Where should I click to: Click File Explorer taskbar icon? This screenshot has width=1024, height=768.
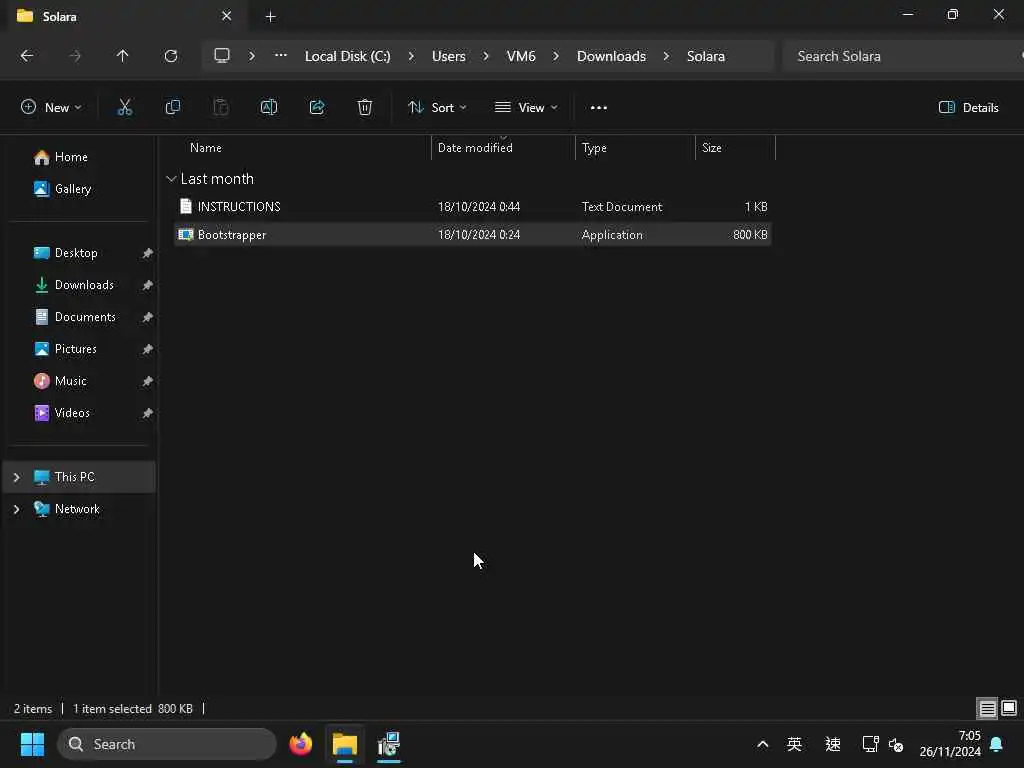pos(345,744)
